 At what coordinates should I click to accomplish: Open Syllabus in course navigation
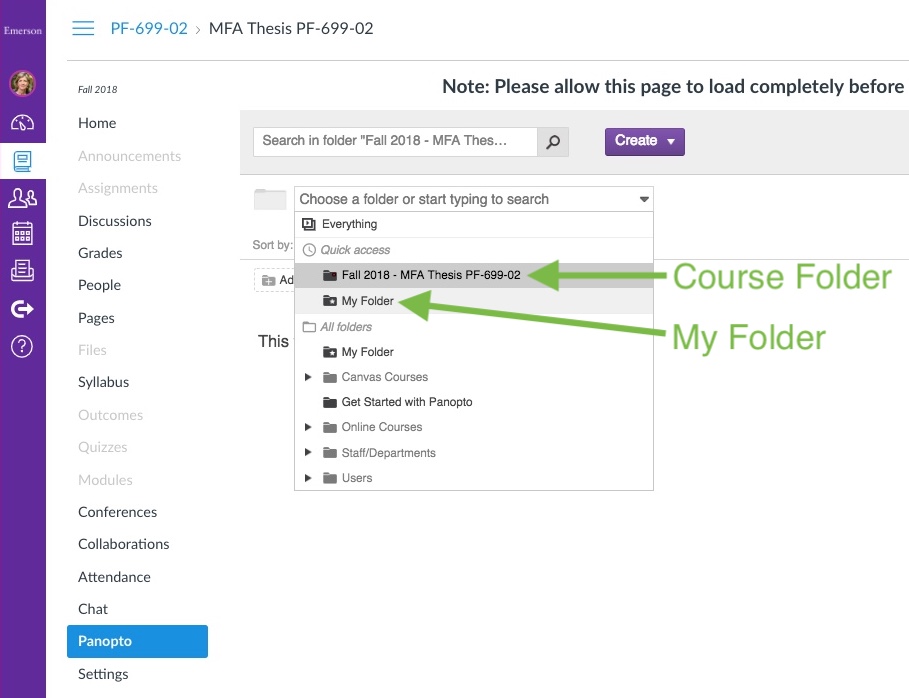click(x=103, y=382)
